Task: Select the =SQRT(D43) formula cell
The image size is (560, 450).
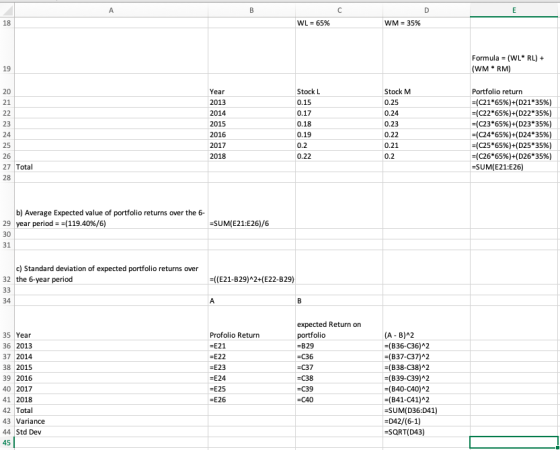Action: tap(426, 432)
